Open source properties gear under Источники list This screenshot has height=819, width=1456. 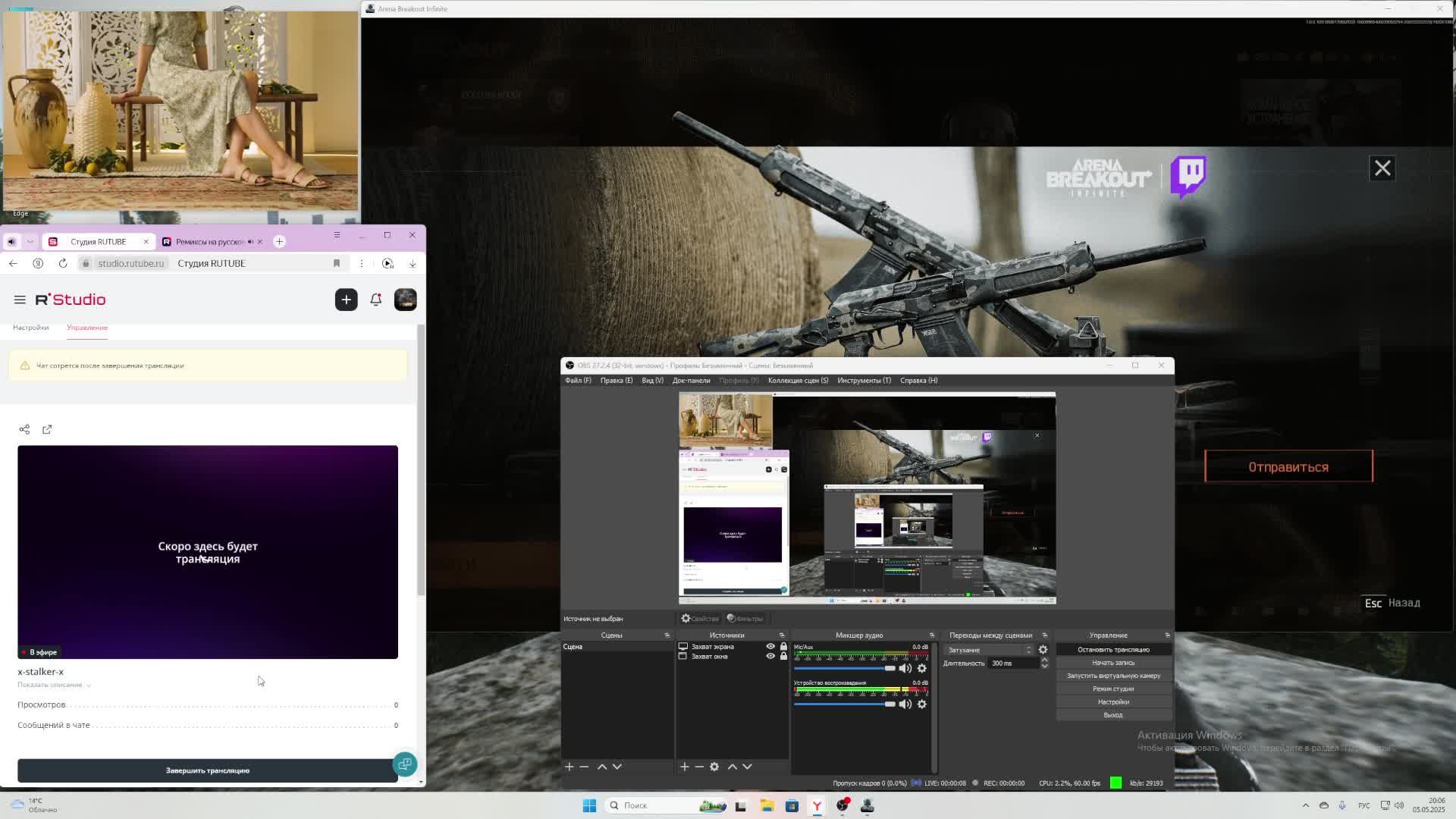point(714,767)
